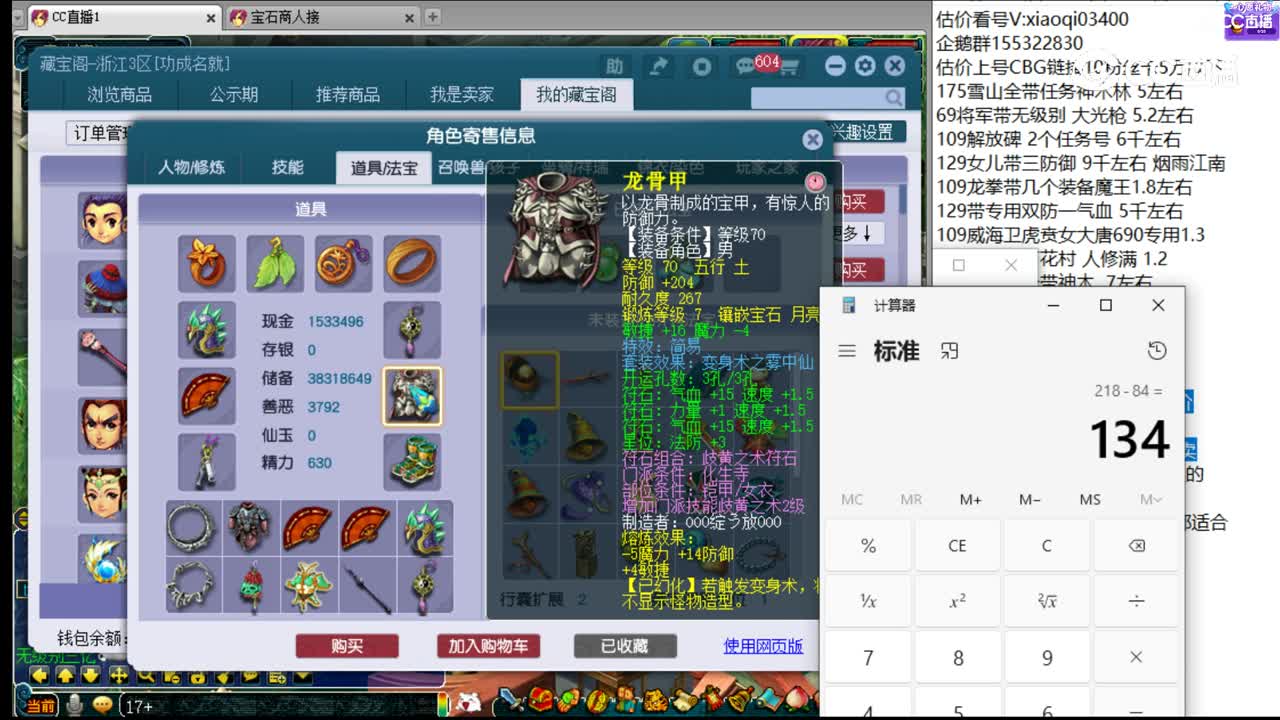Select the yin-yang amulet beside 现金 value

(412, 330)
